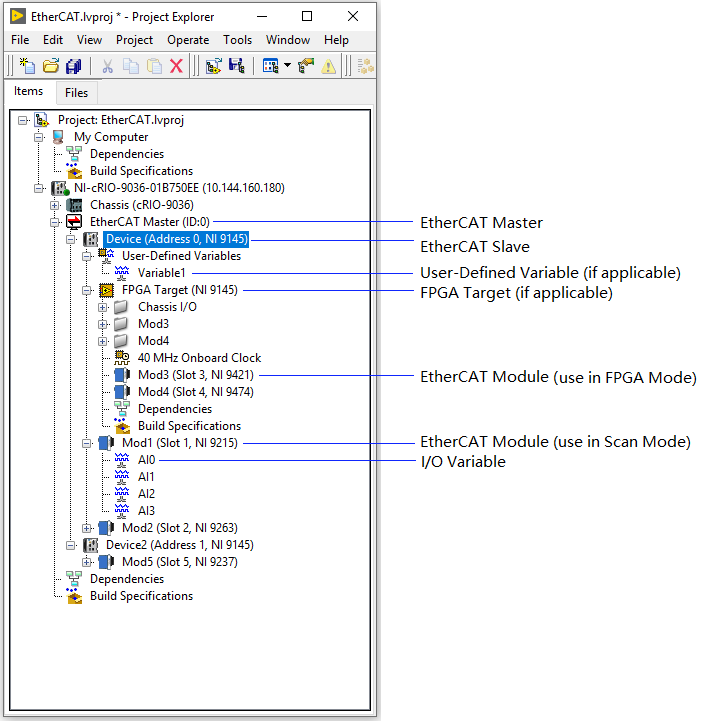Select the 40 MHz Onboard Clock item
Image resolution: width=707 pixels, height=722 pixels.
coord(199,358)
